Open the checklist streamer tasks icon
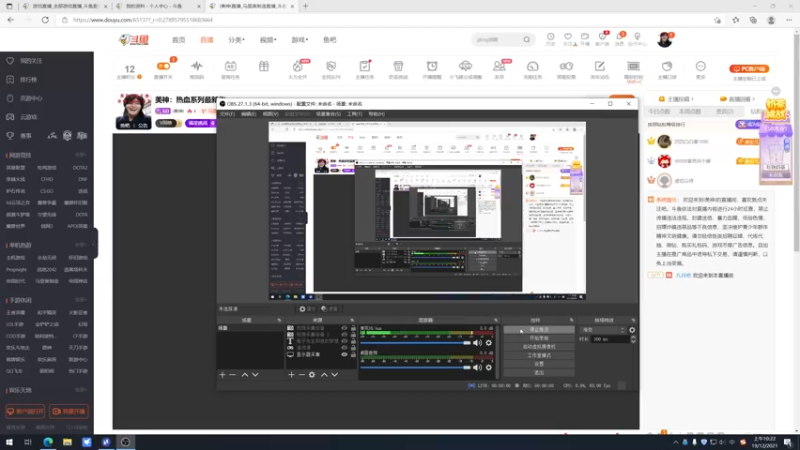The image size is (800, 450). (364, 66)
